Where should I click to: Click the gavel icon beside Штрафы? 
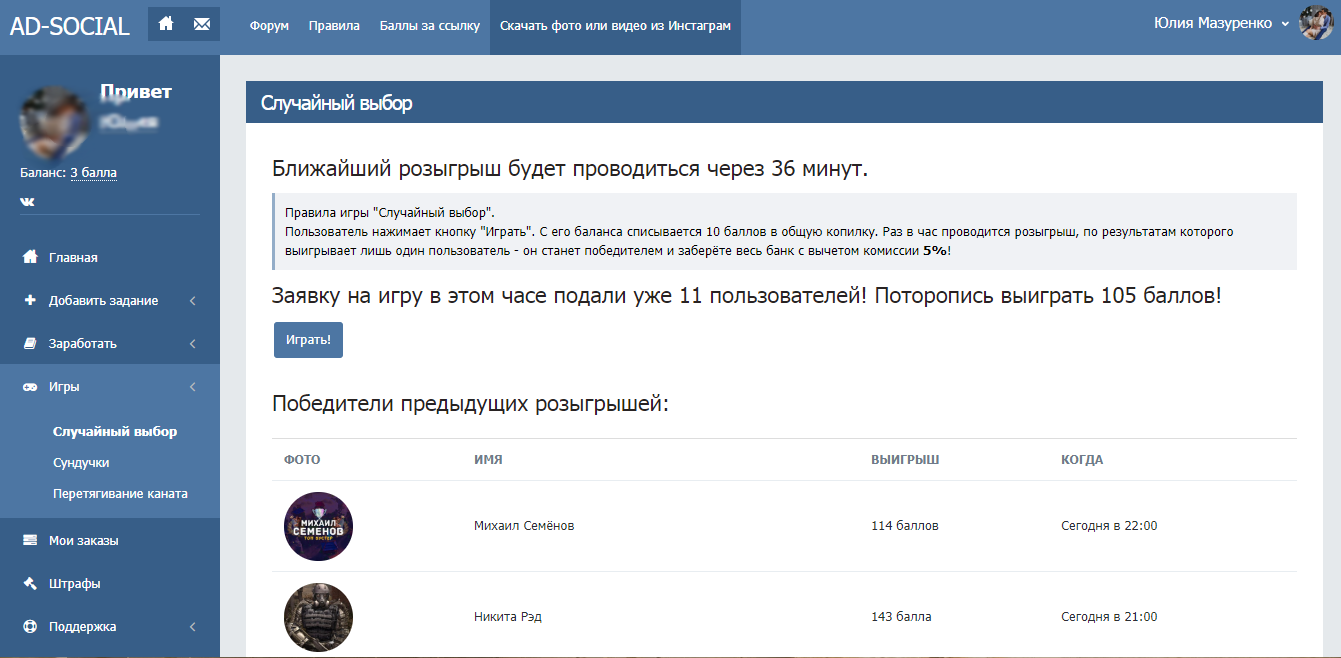pyautogui.click(x=30, y=583)
